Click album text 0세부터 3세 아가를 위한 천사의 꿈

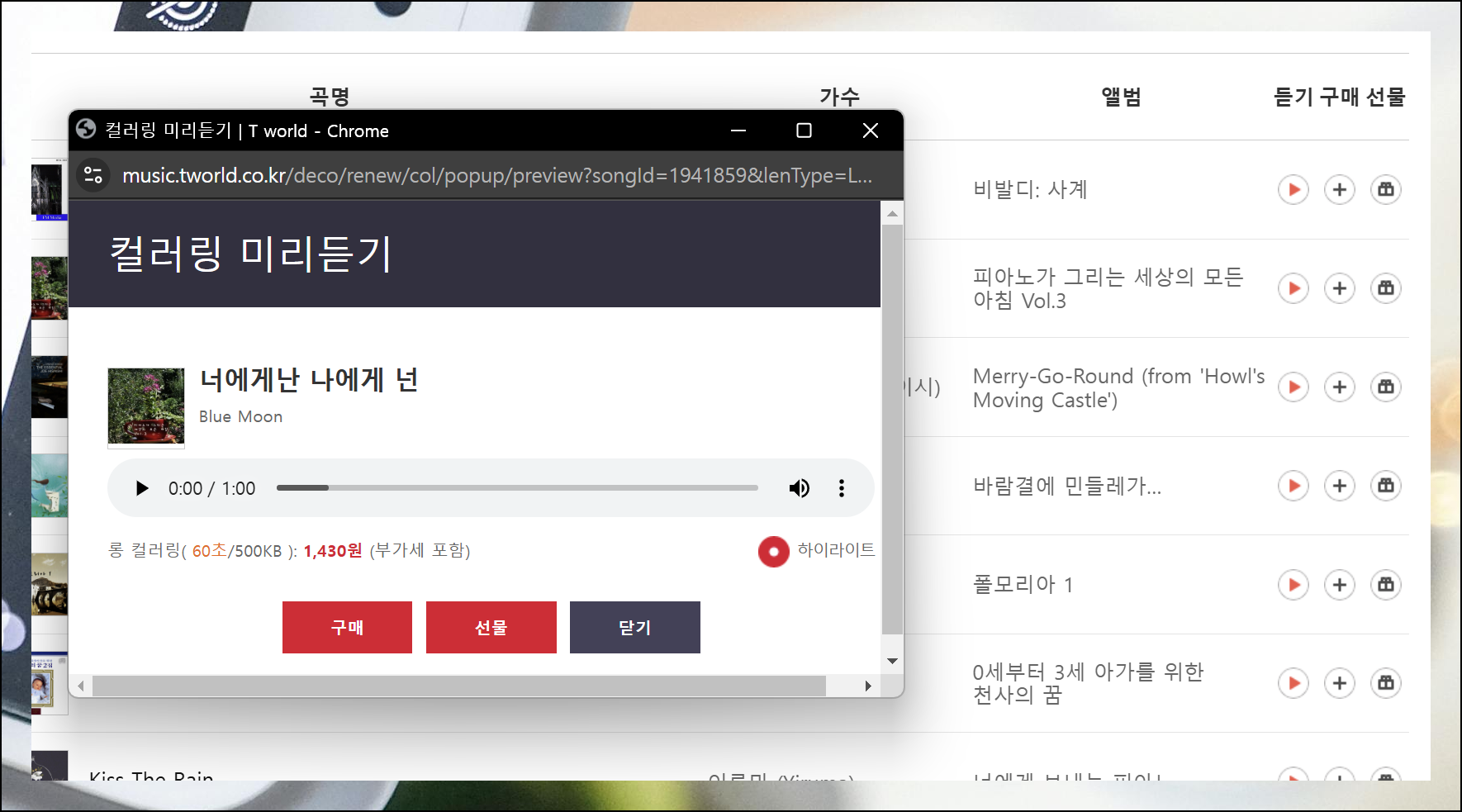[1088, 683]
